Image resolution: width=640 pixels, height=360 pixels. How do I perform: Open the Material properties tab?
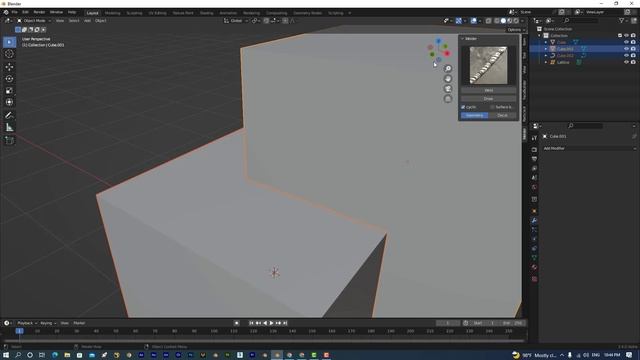tap(534, 267)
